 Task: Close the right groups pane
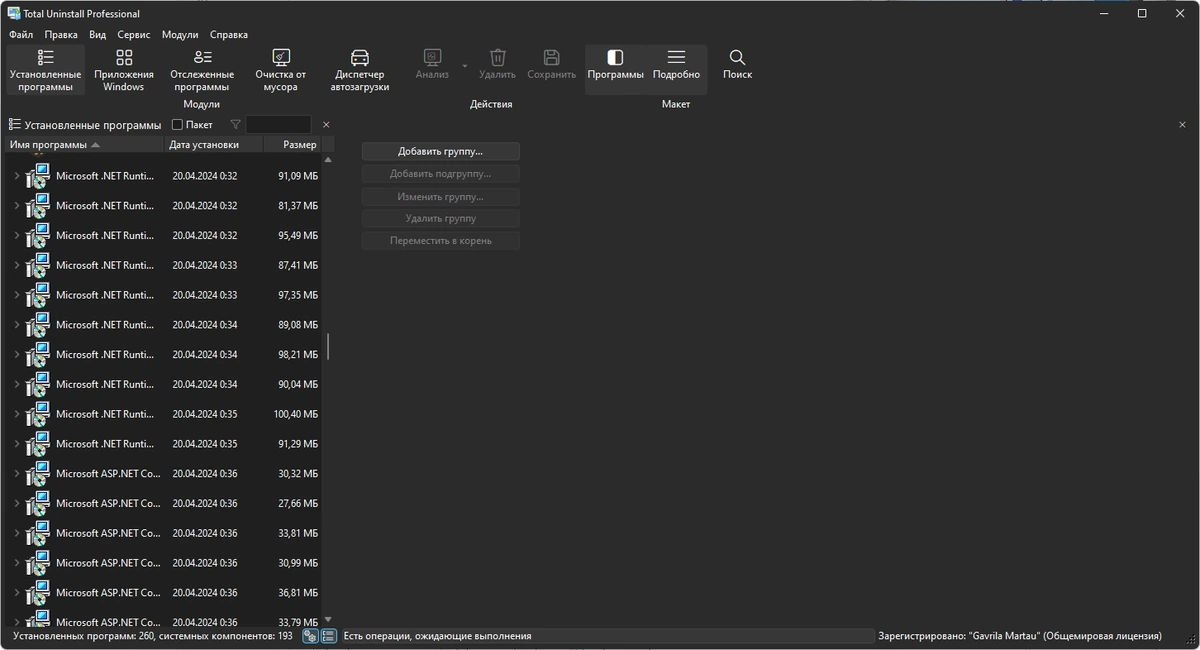coord(1182,125)
